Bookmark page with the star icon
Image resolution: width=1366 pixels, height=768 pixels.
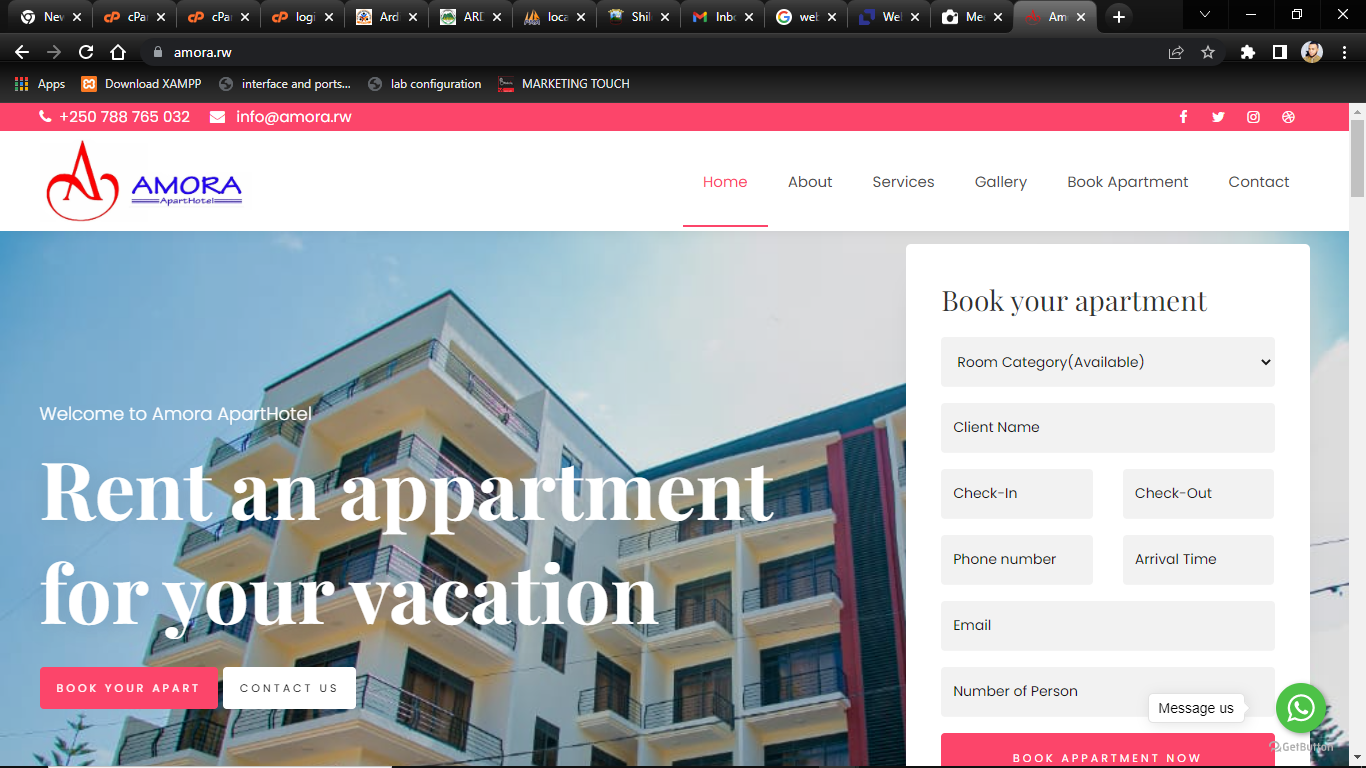click(x=1208, y=52)
